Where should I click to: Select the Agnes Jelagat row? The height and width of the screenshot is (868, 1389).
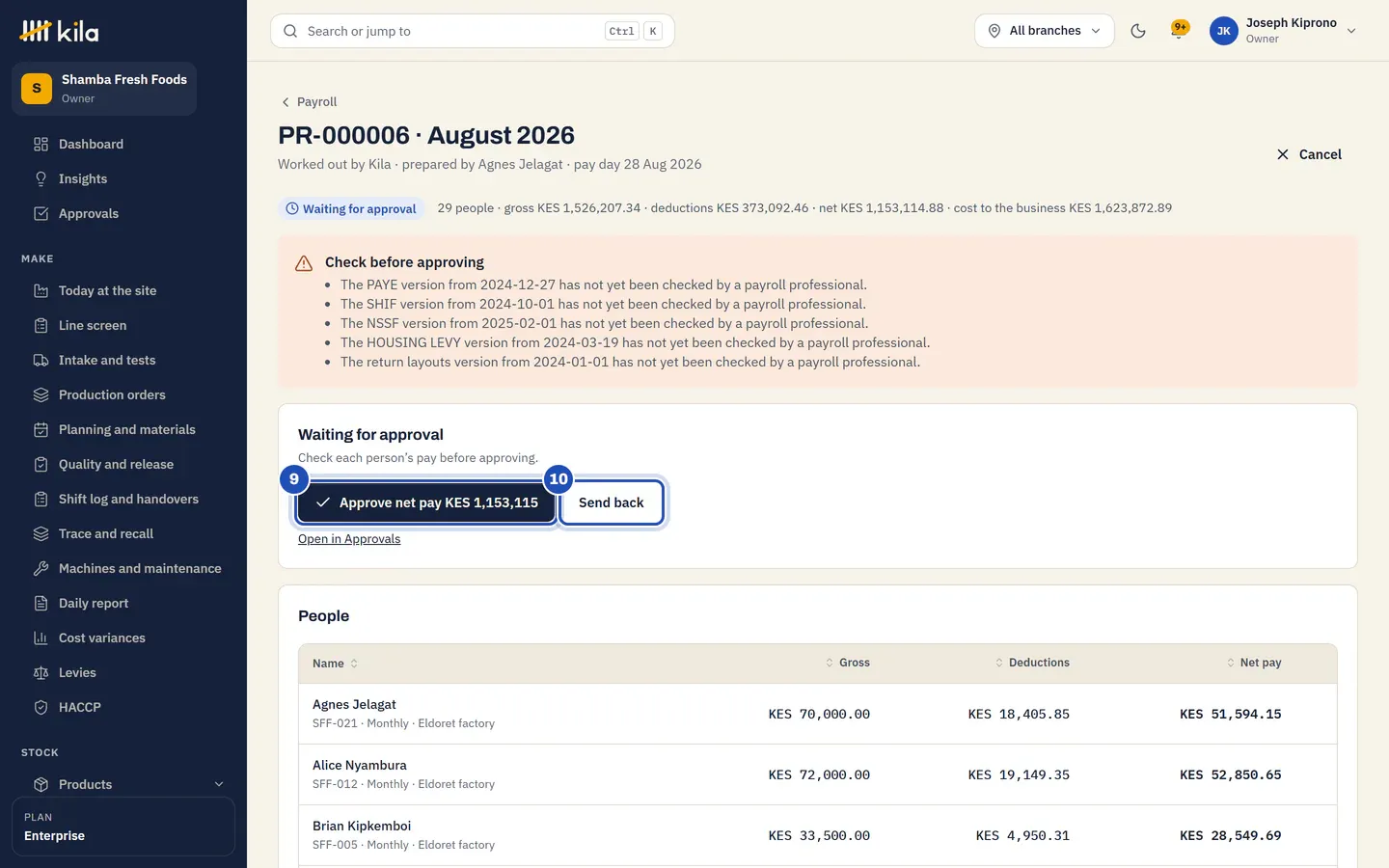click(x=818, y=714)
